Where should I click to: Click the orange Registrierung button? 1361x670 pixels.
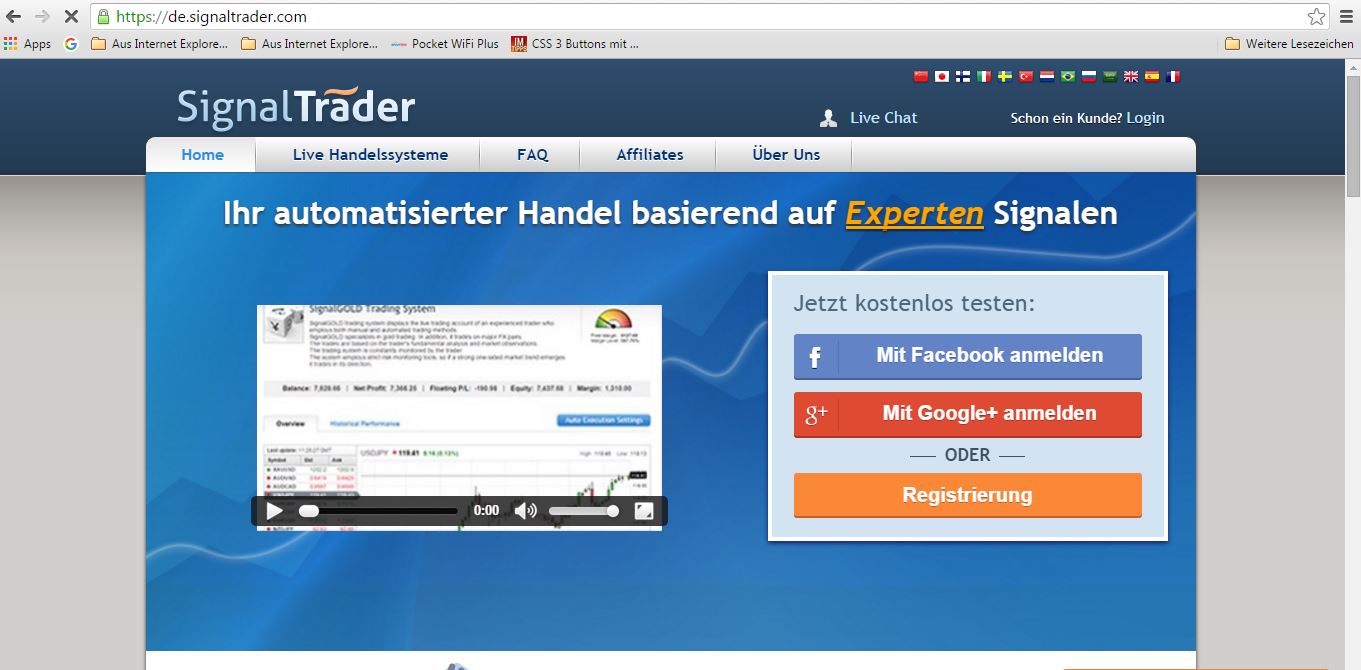967,495
